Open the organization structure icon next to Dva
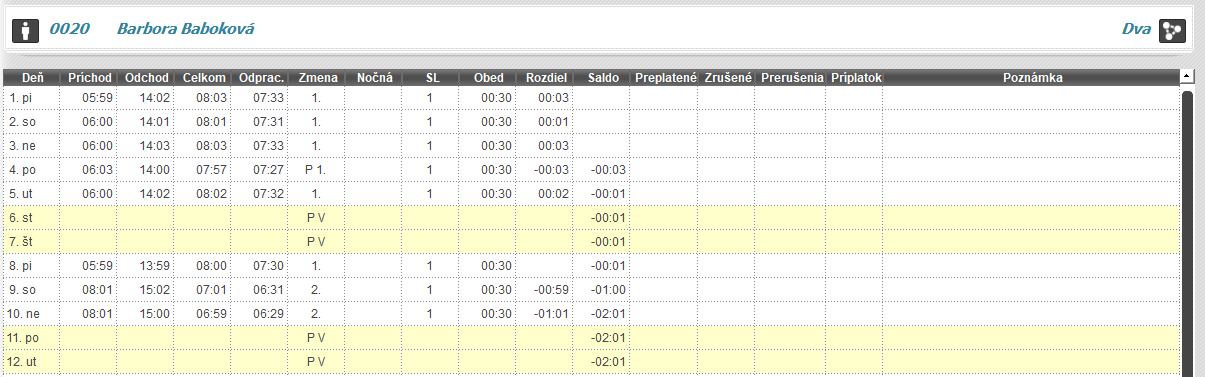 click(1171, 30)
